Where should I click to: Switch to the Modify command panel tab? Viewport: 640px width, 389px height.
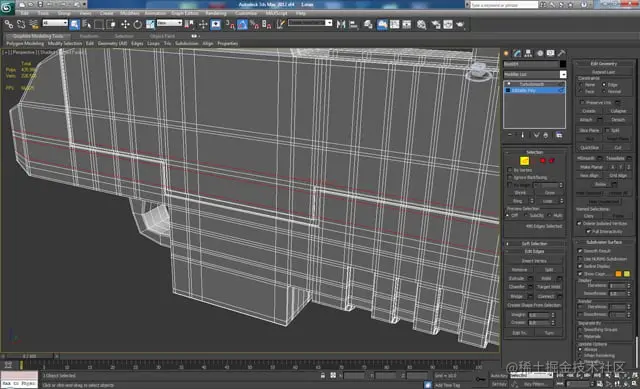coord(518,53)
